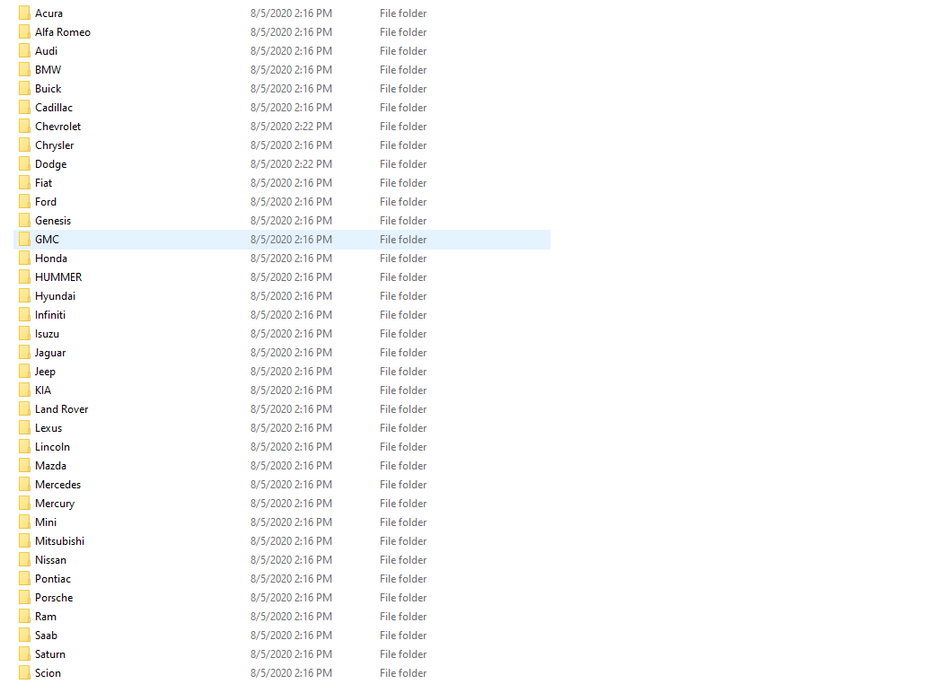
Task: Click the Chrysler folder icon
Action: tap(24, 145)
